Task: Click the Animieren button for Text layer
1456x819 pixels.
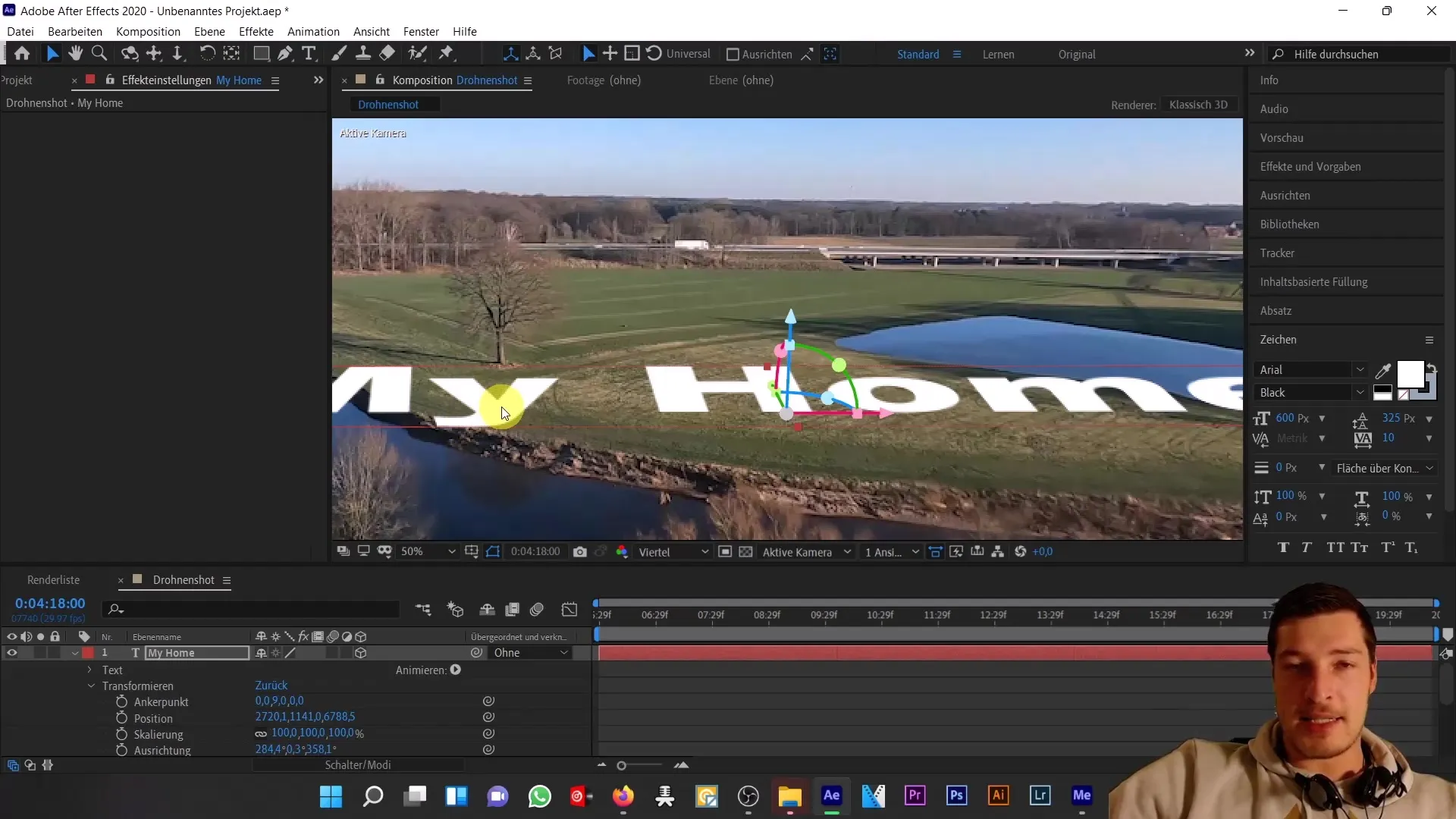Action: click(456, 670)
